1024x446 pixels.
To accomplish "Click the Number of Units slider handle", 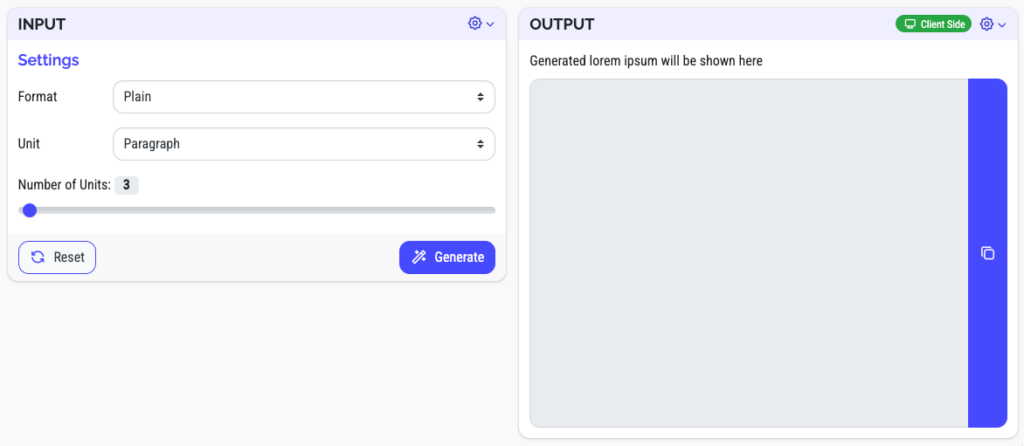I will (29, 210).
